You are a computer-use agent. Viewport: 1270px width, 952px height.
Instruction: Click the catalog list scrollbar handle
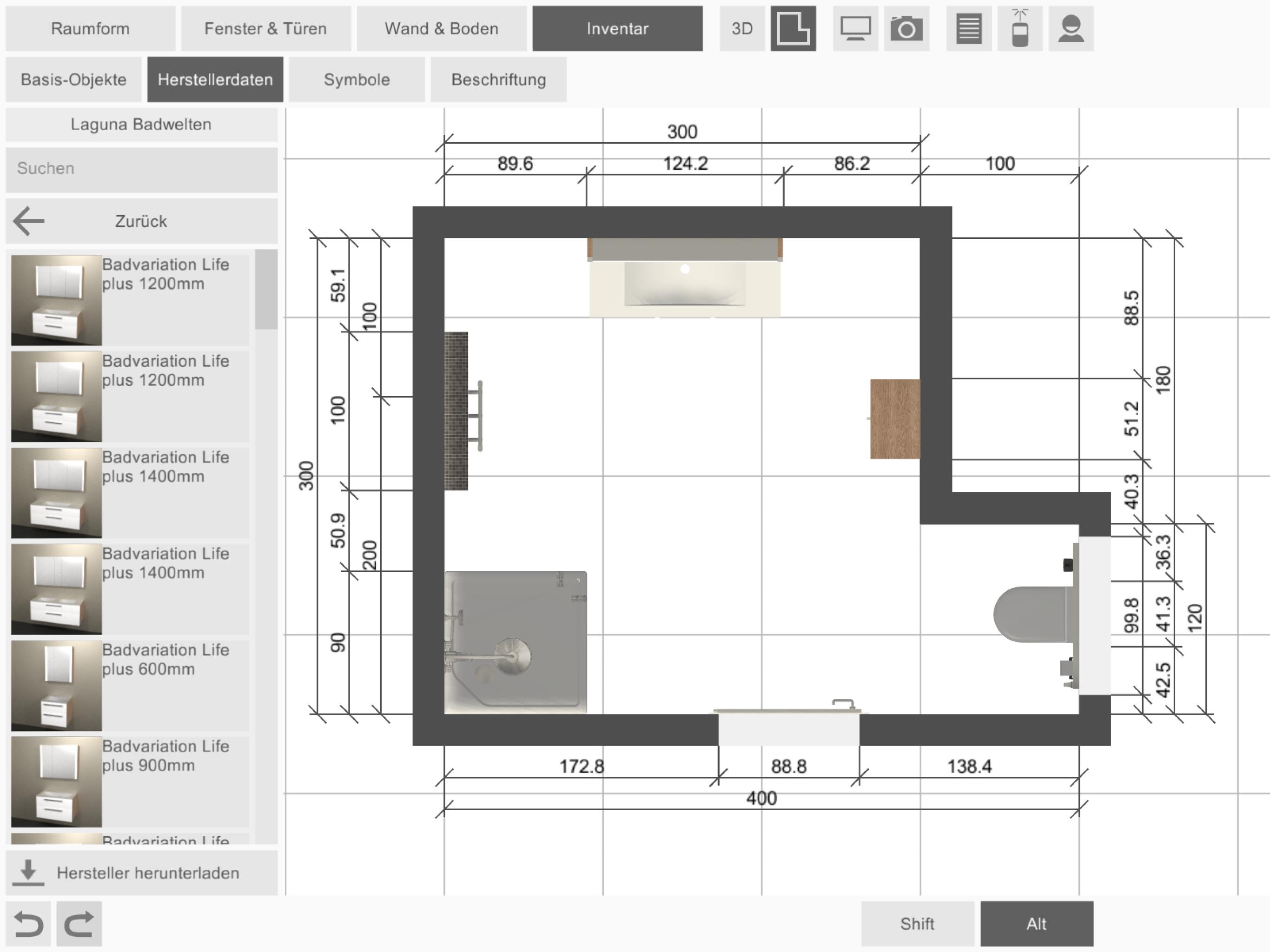coord(266,290)
